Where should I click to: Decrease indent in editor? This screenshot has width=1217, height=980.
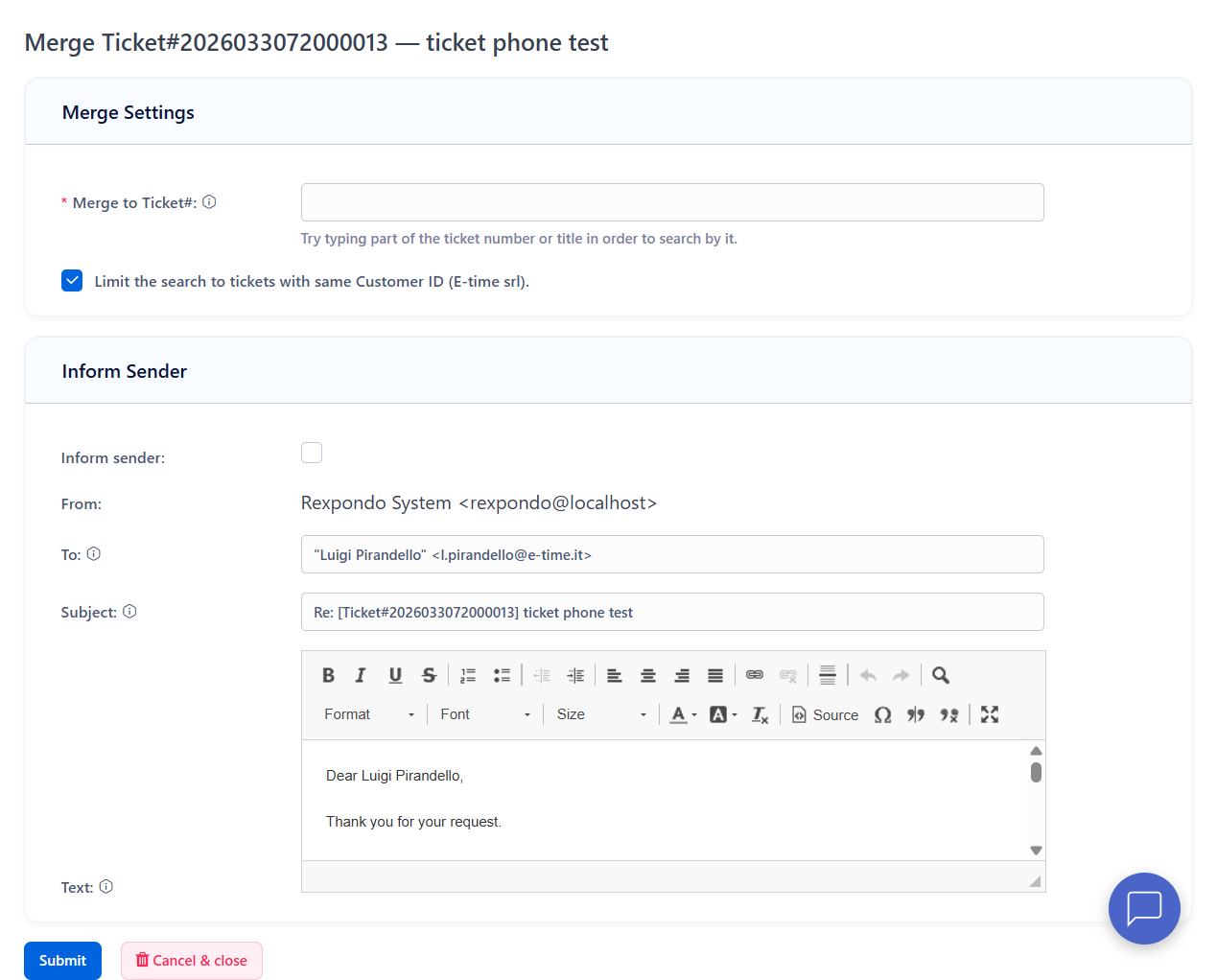click(542, 675)
